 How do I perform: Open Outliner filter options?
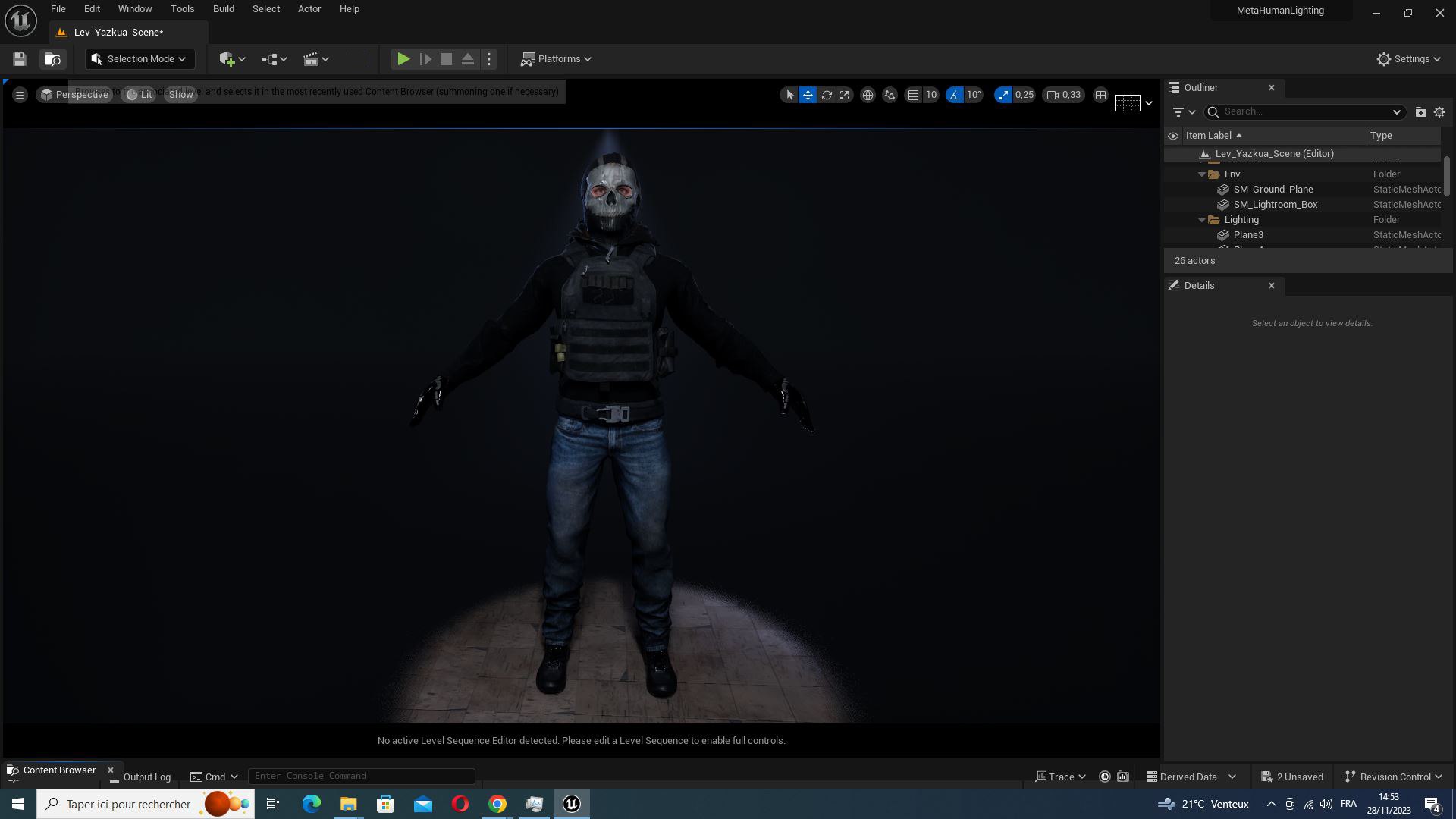click(x=1183, y=112)
